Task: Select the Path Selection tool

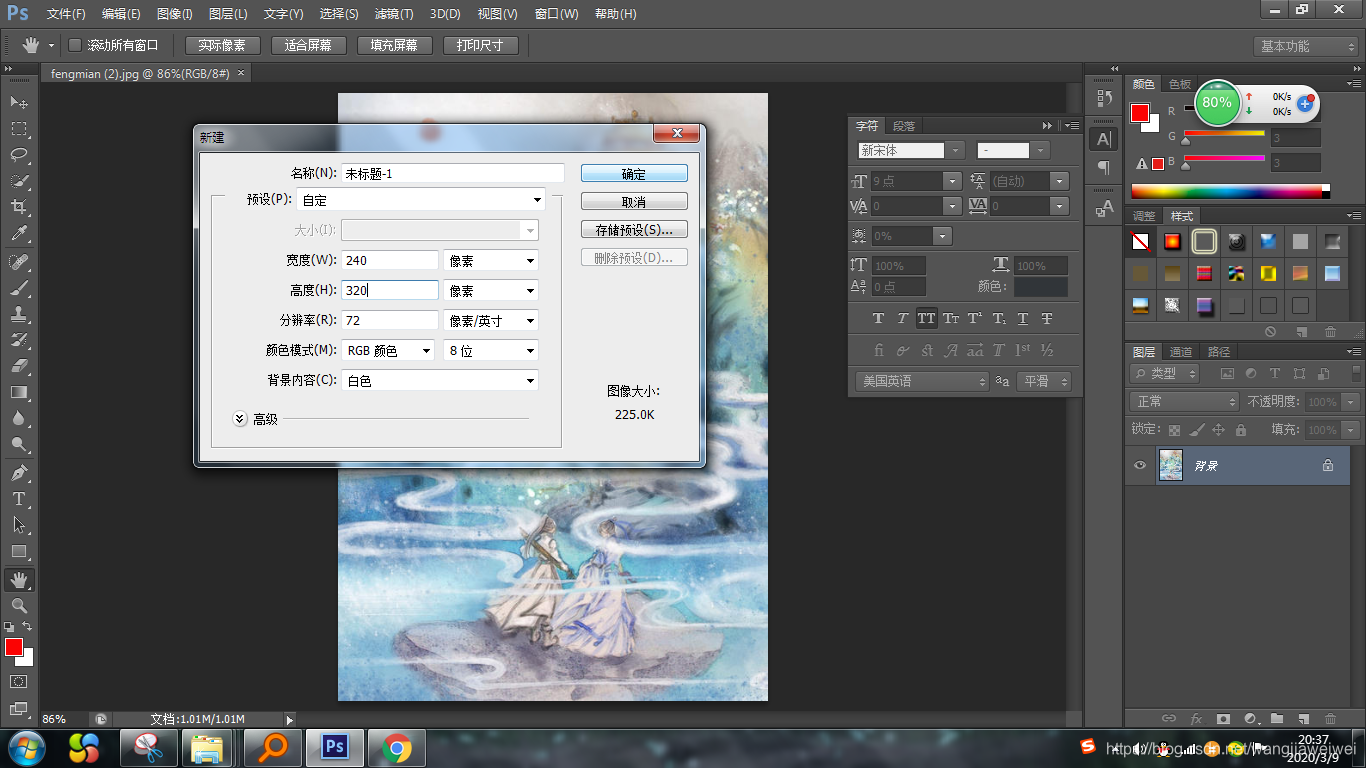Action: (x=19, y=524)
